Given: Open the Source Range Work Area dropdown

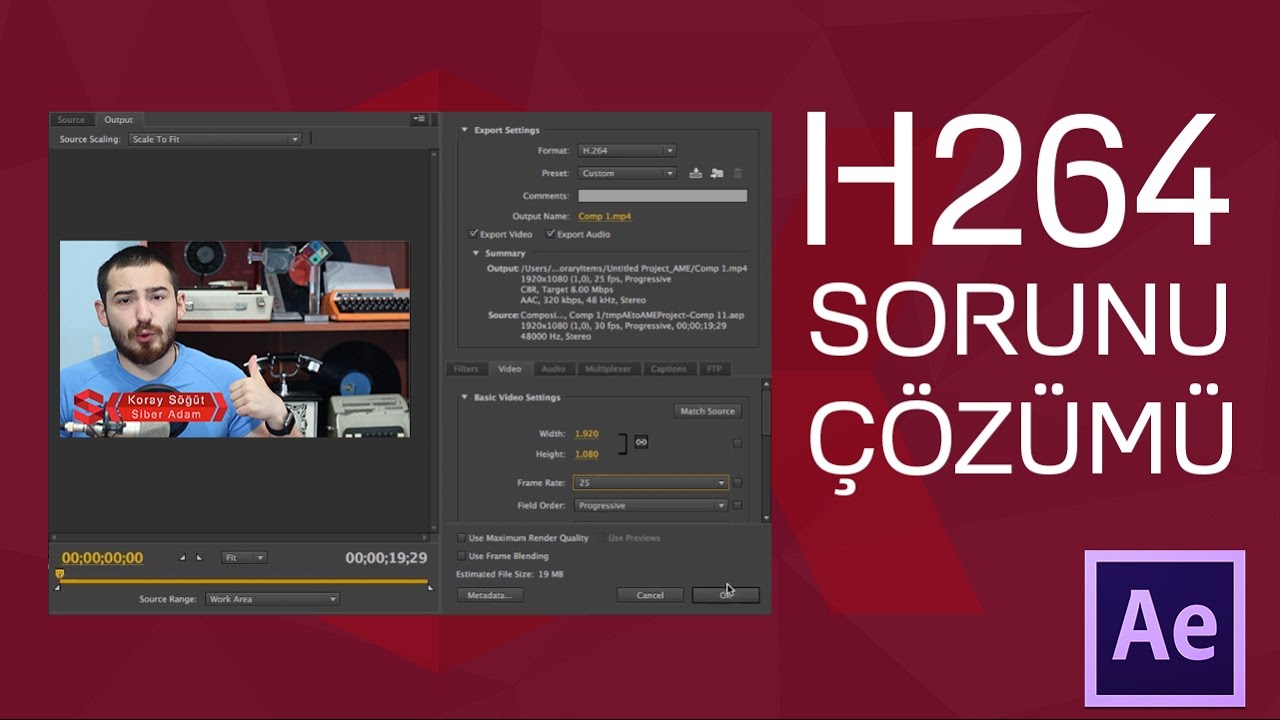Looking at the screenshot, I should 272,599.
